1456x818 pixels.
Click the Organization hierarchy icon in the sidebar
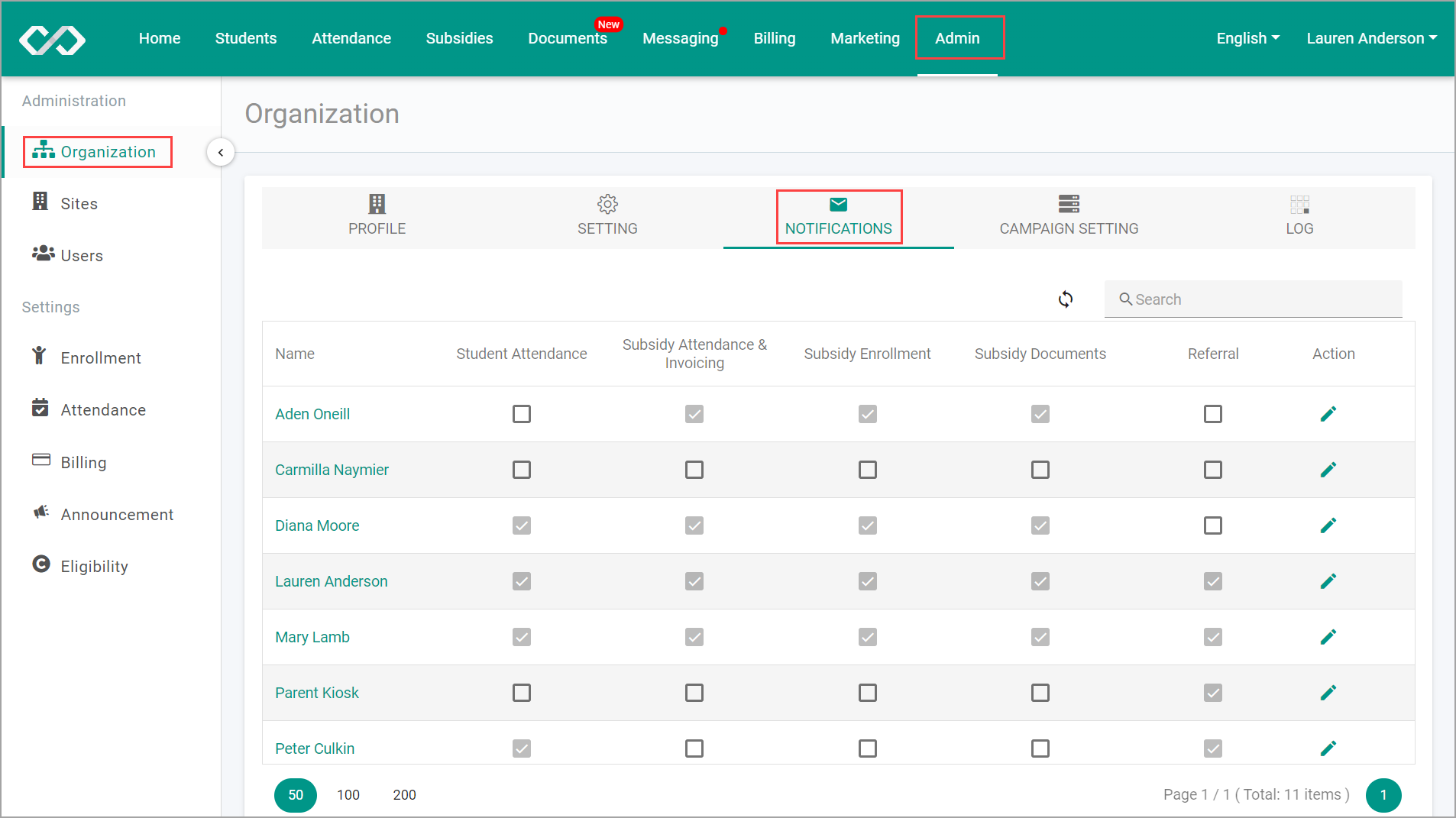[x=44, y=150]
